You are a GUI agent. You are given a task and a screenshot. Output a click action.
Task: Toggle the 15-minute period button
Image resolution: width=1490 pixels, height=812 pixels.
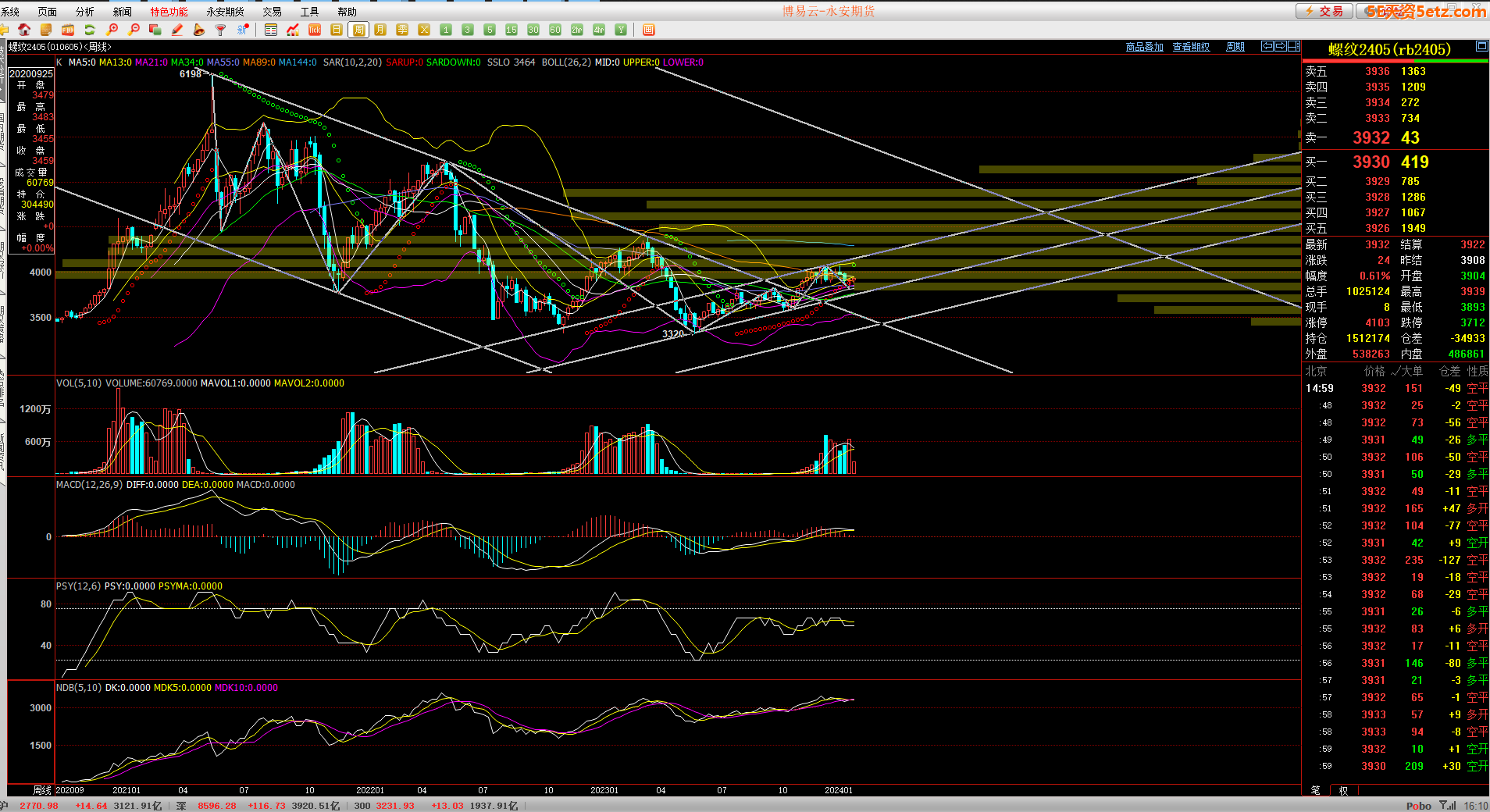512,30
